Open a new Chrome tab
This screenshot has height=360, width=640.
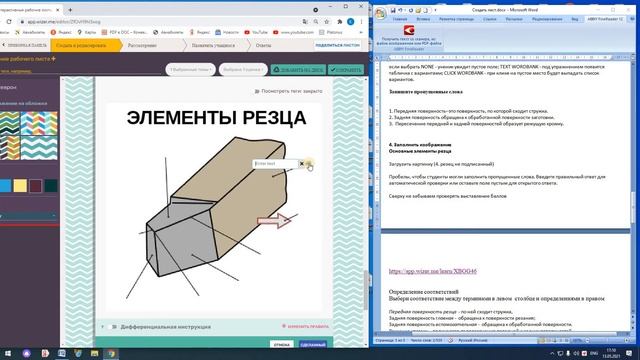[70, 9]
